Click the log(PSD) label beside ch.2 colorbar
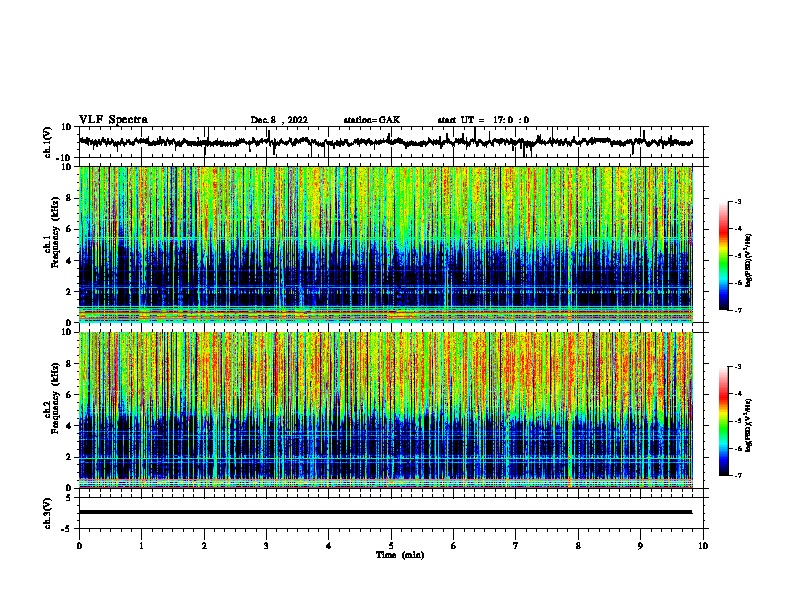Image resolution: width=792 pixels, height=612 pixels. pyautogui.click(x=749, y=426)
